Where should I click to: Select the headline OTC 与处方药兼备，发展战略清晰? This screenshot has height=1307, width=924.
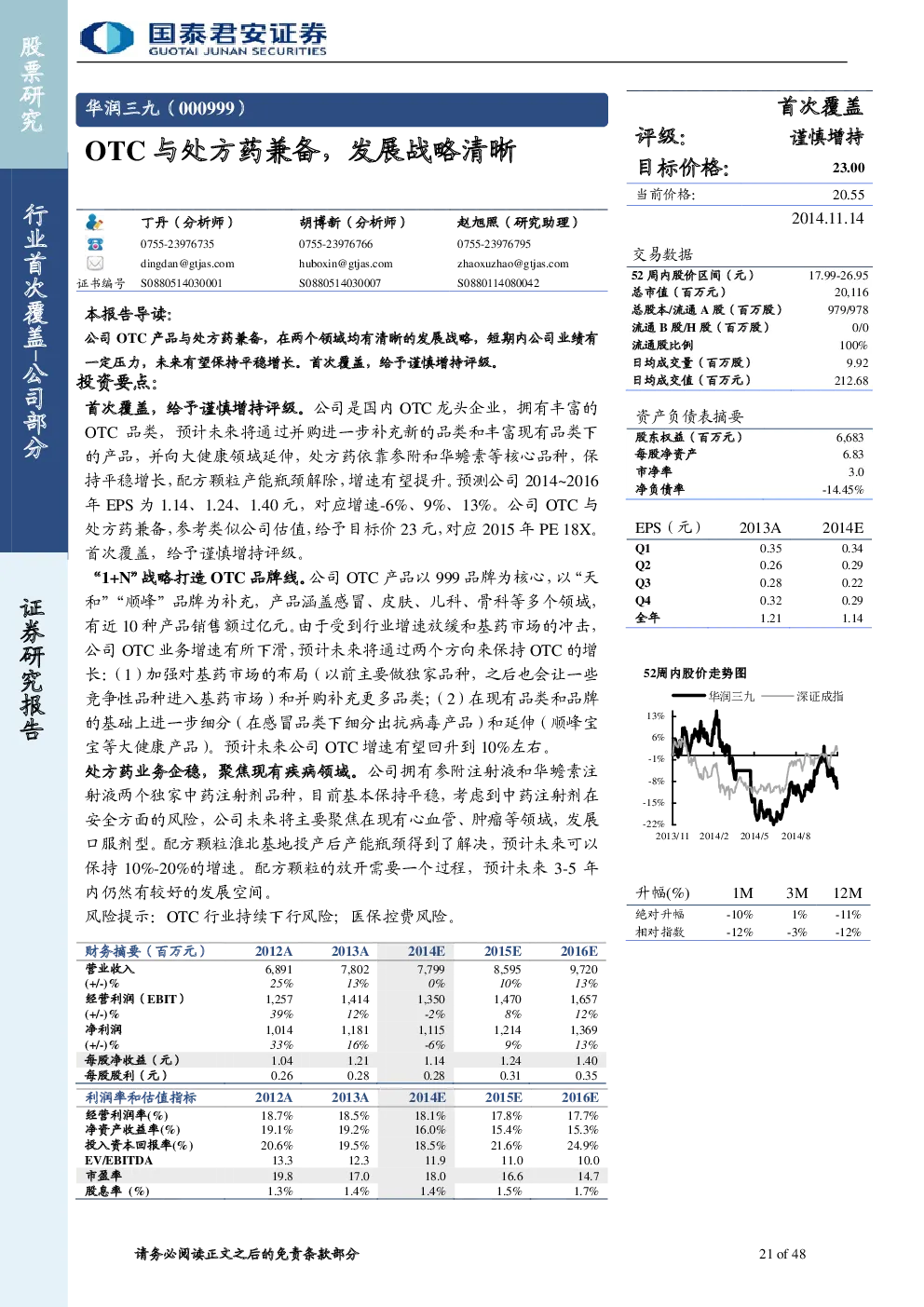coord(300,150)
